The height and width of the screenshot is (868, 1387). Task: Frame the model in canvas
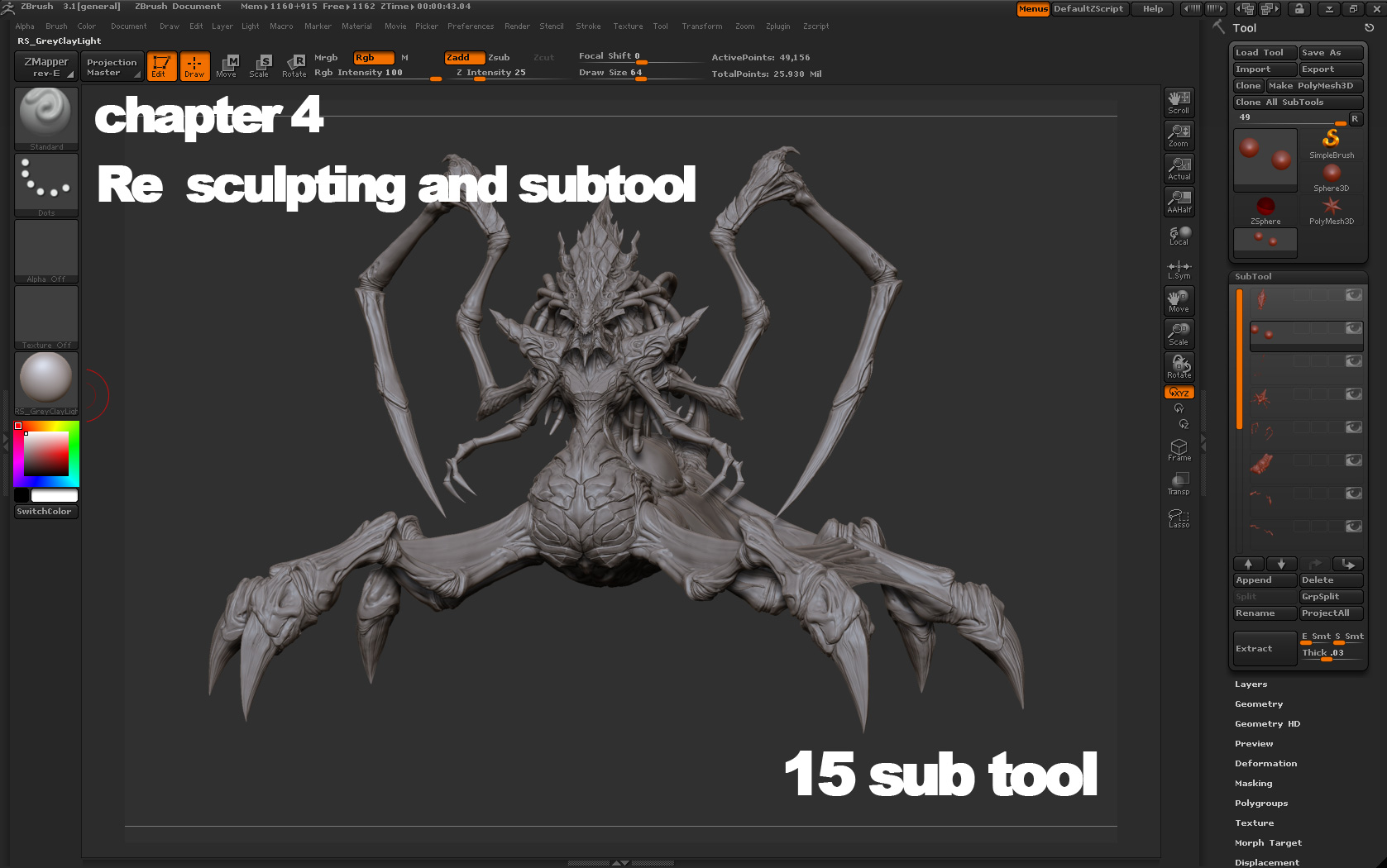pyautogui.click(x=1179, y=450)
